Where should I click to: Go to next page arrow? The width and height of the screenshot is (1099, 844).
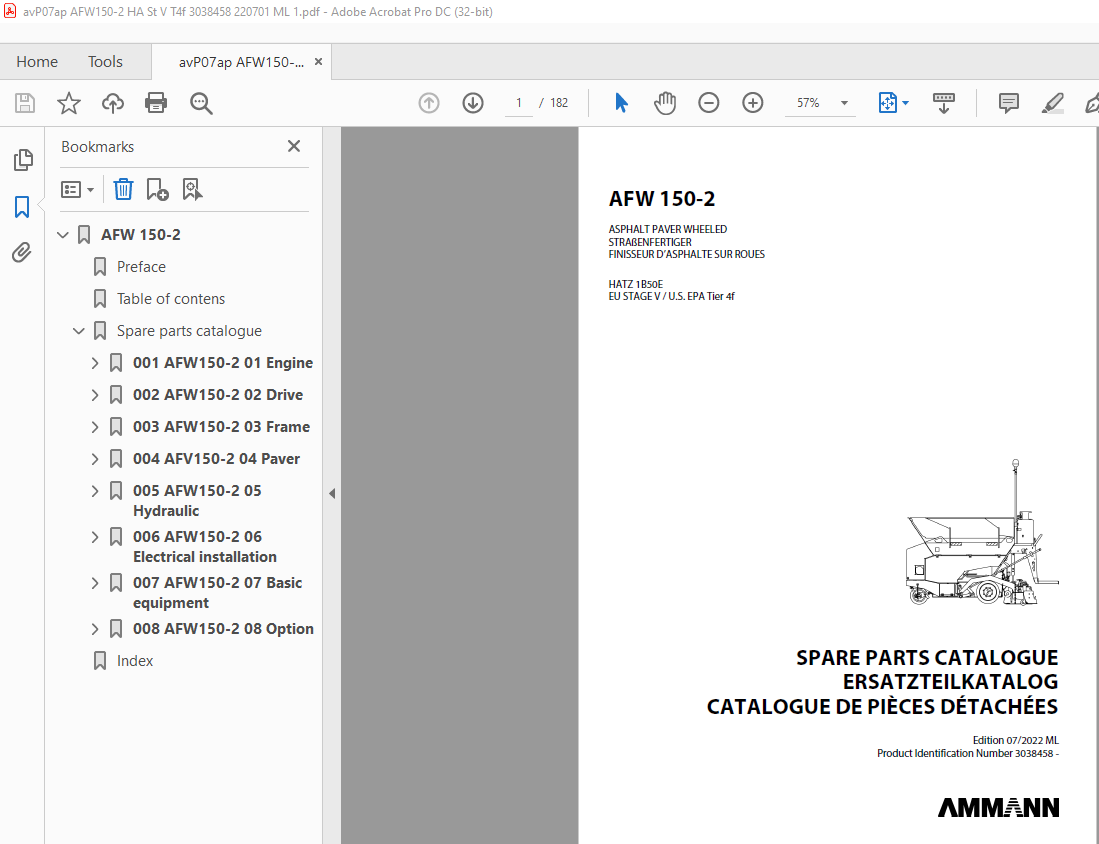(x=473, y=103)
